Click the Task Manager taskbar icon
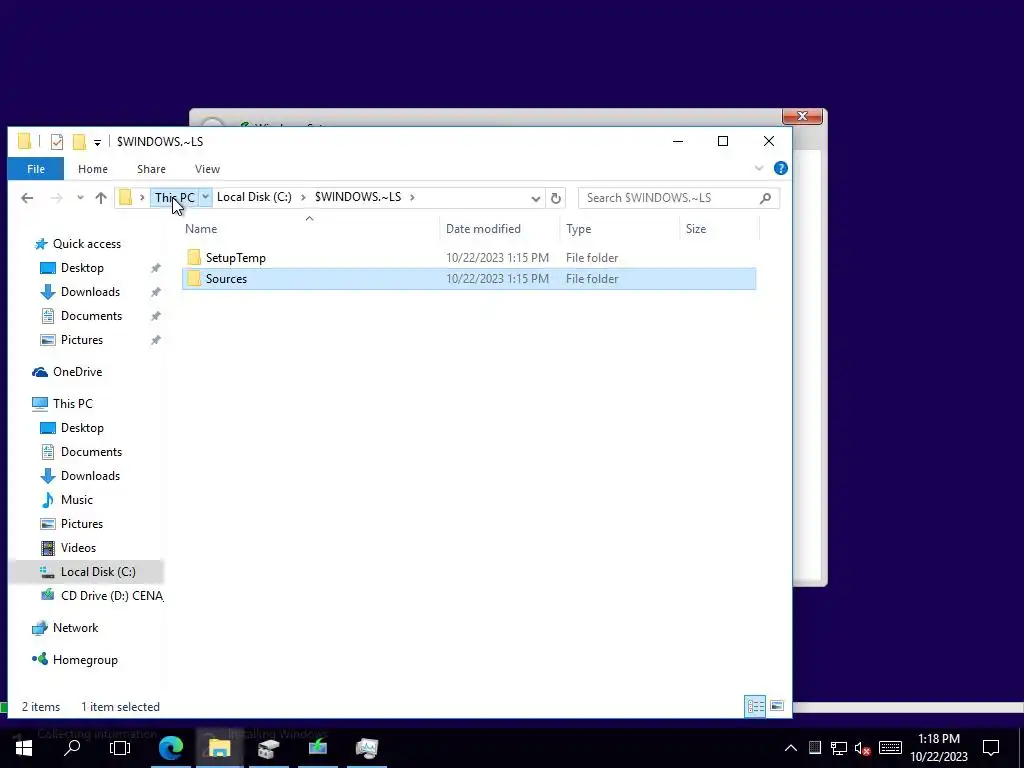Screen dimensions: 1024x768 click(366, 748)
